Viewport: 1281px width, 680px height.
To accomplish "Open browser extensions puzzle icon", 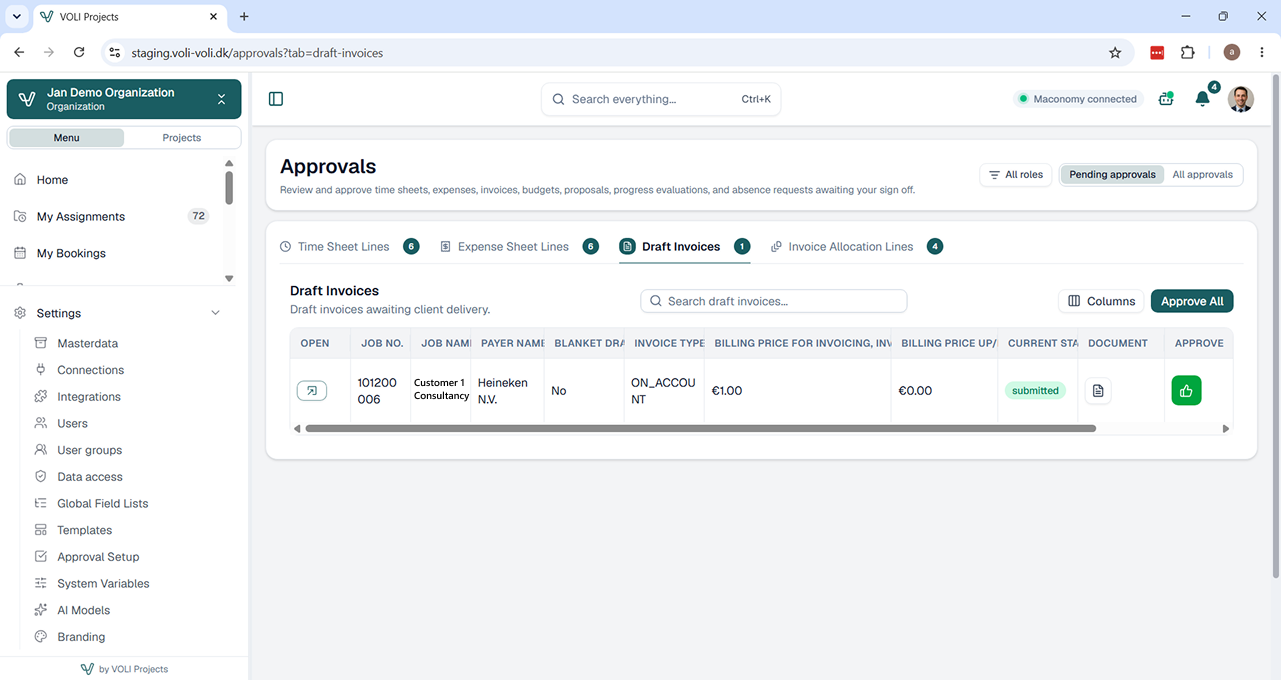I will pos(1188,53).
